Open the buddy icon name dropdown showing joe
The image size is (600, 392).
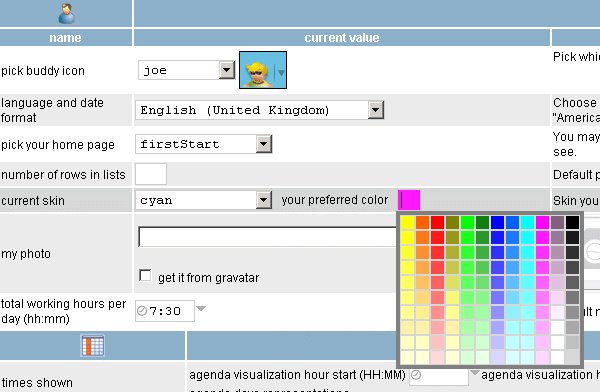tap(186, 70)
